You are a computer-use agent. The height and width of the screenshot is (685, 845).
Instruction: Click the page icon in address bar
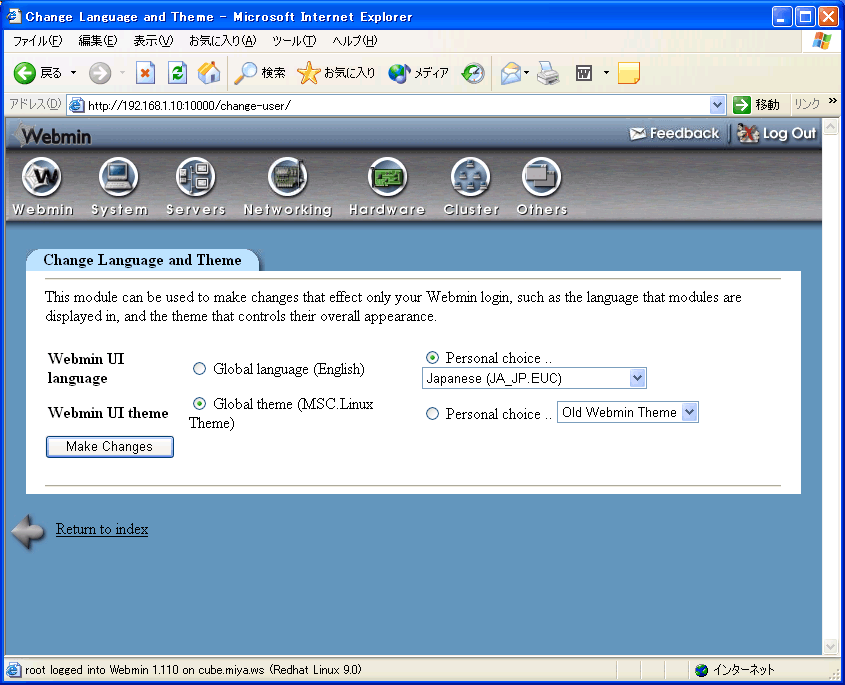coord(77,105)
